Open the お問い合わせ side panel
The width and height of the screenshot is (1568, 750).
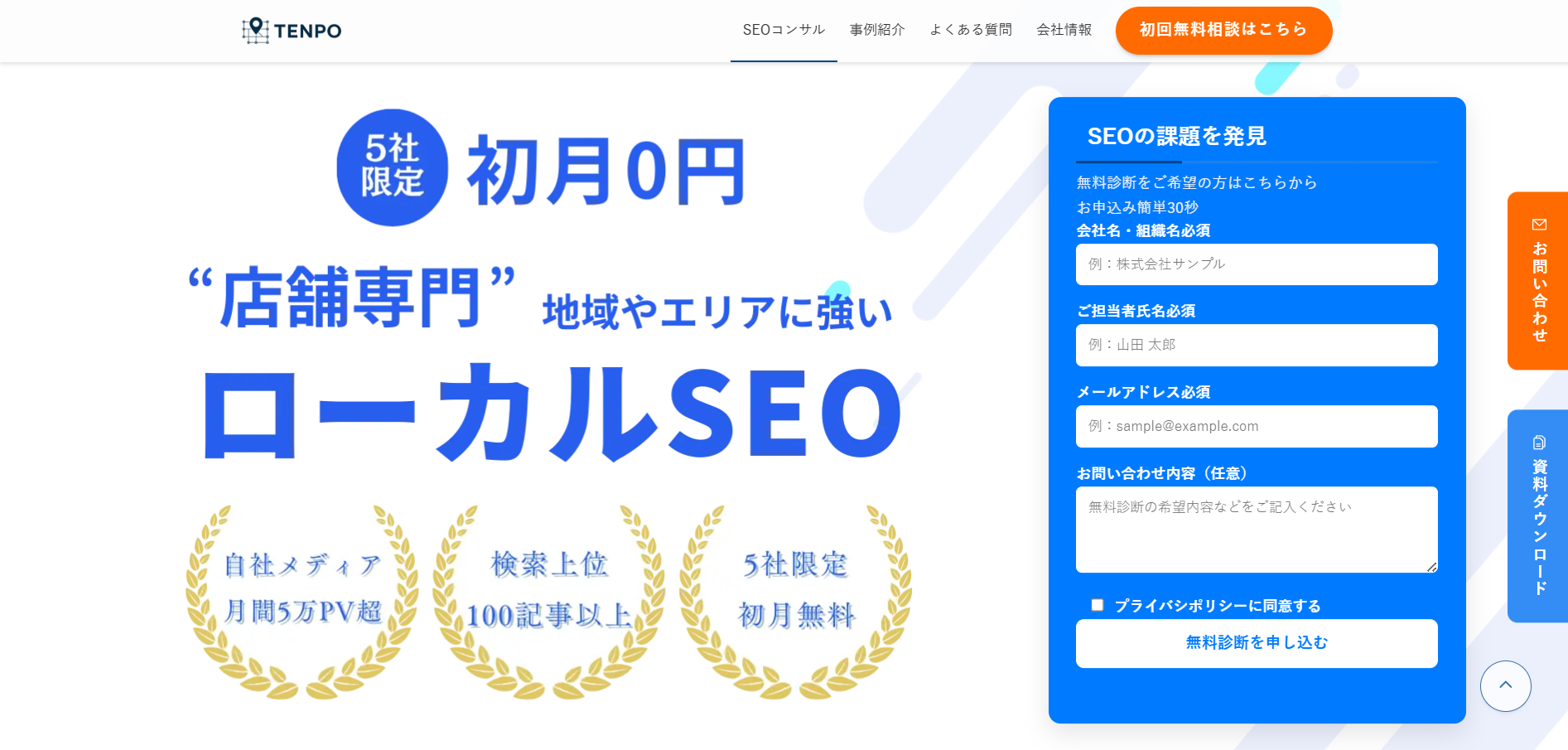1537,282
